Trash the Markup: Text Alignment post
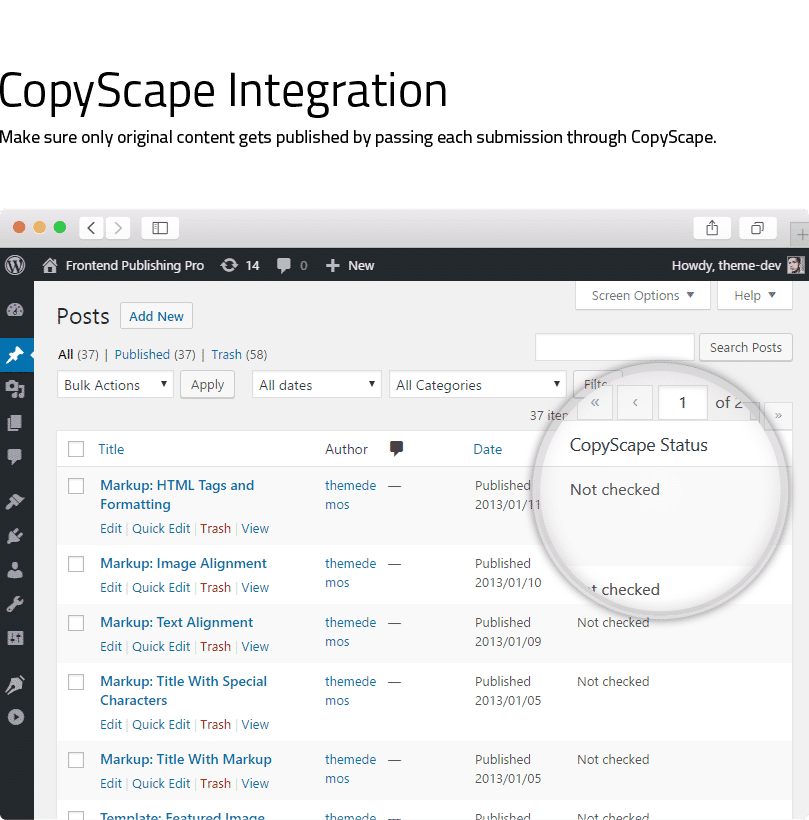Viewport: 809px width, 820px height. click(215, 647)
